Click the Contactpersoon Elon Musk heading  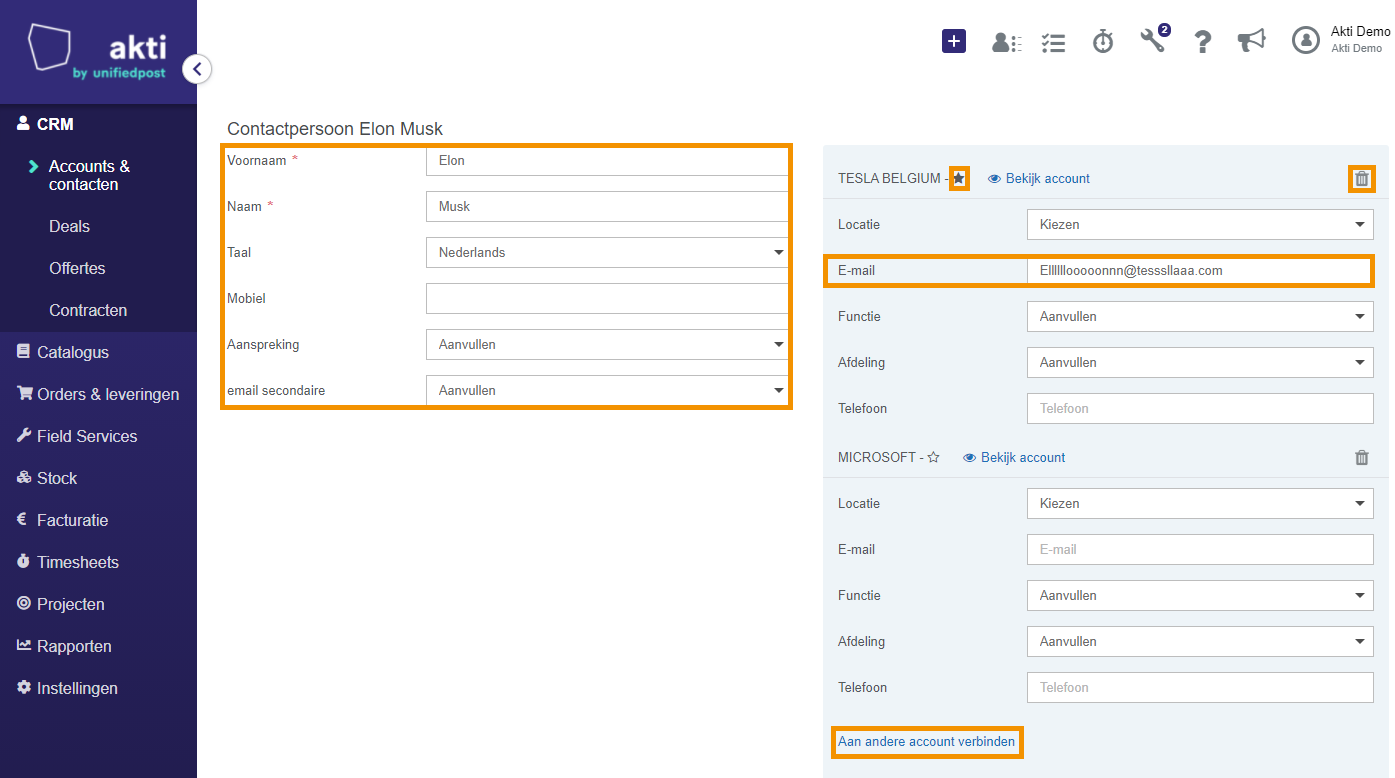tap(335, 129)
